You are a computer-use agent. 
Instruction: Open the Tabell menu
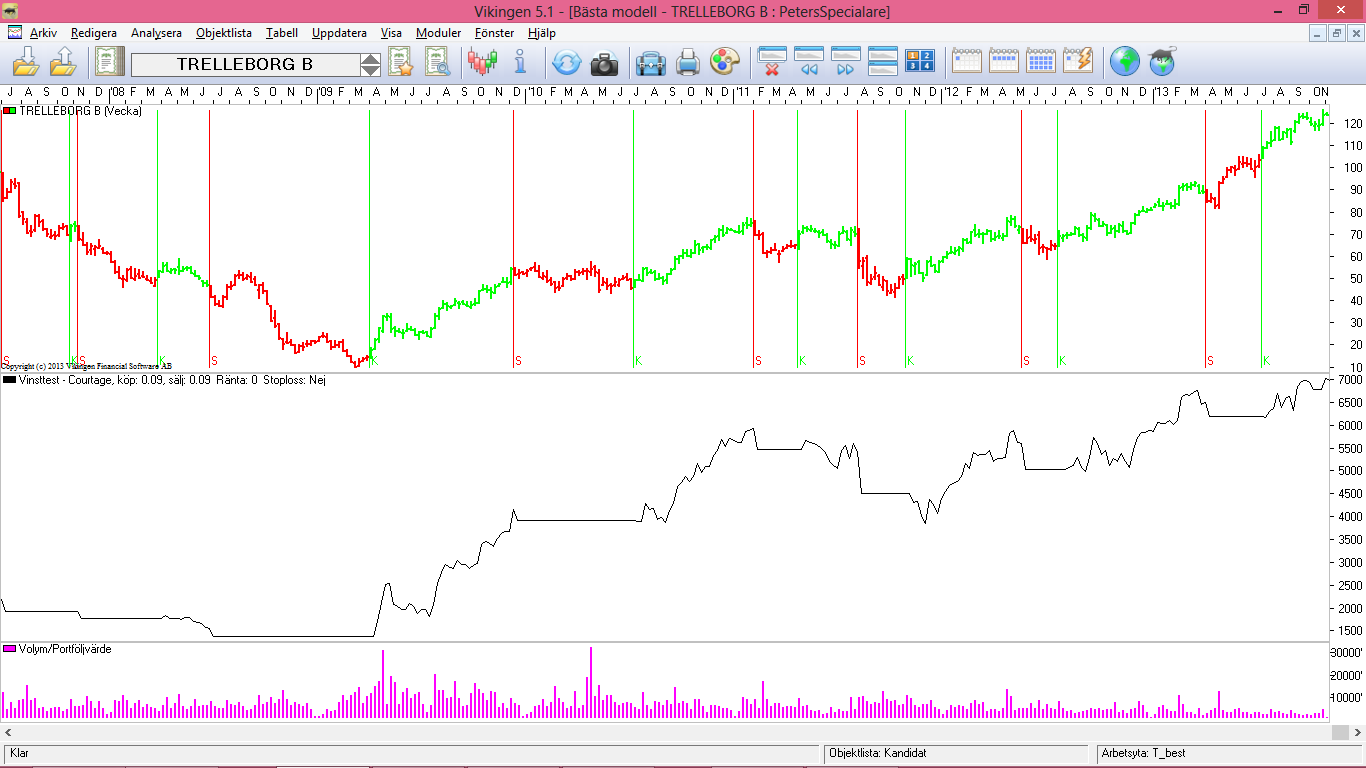282,33
